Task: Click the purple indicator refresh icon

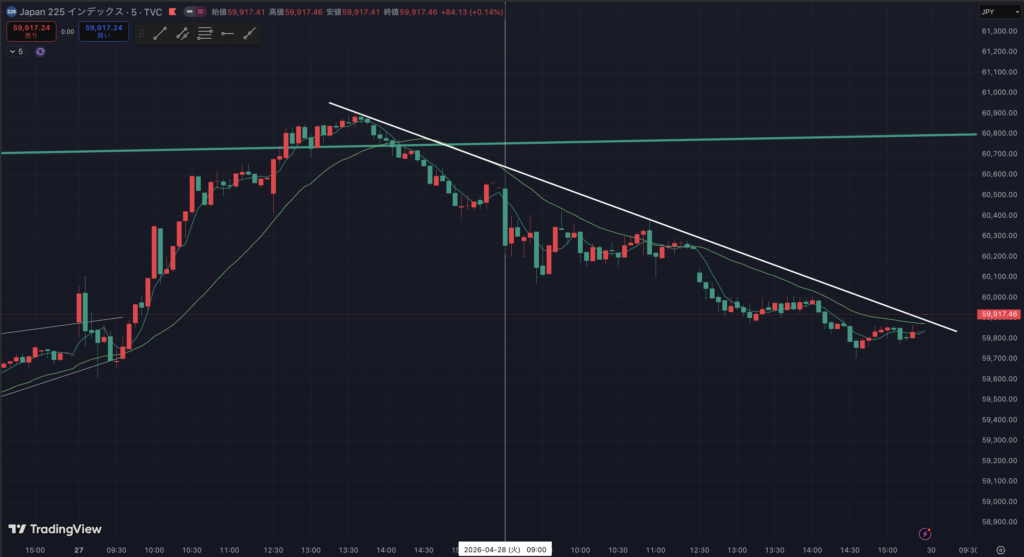Action: 41,51
